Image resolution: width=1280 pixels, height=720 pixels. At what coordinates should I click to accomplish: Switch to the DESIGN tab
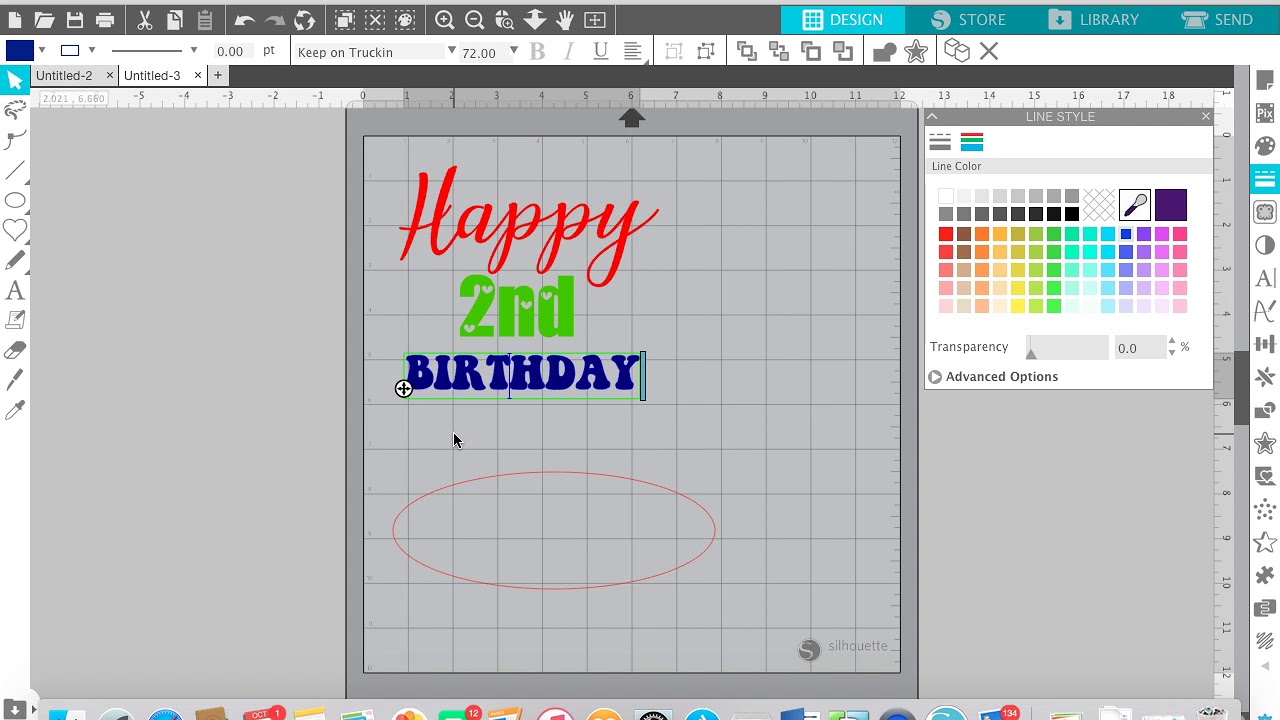[x=843, y=19]
